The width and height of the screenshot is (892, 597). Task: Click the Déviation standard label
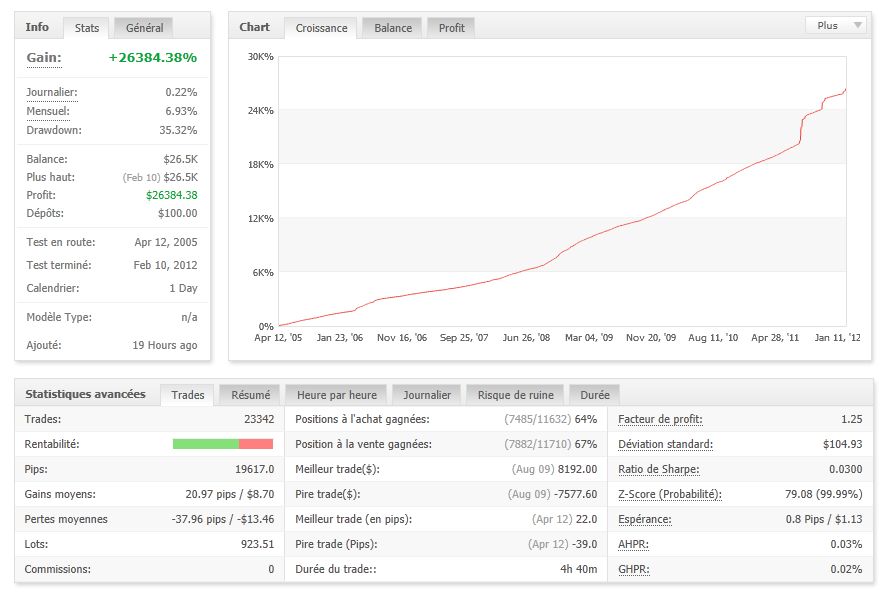tap(665, 444)
